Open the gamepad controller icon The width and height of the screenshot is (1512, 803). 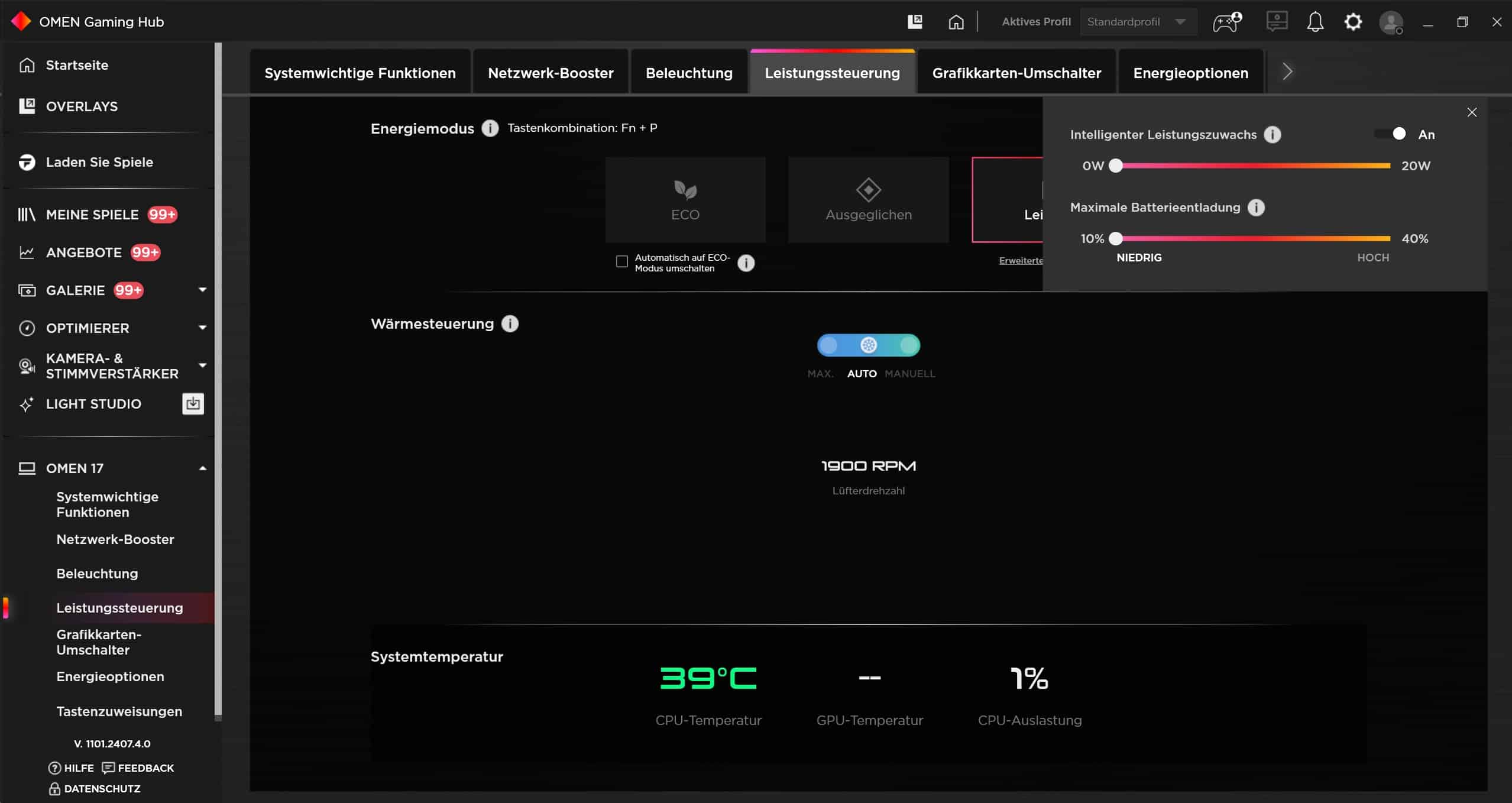click(x=1227, y=22)
